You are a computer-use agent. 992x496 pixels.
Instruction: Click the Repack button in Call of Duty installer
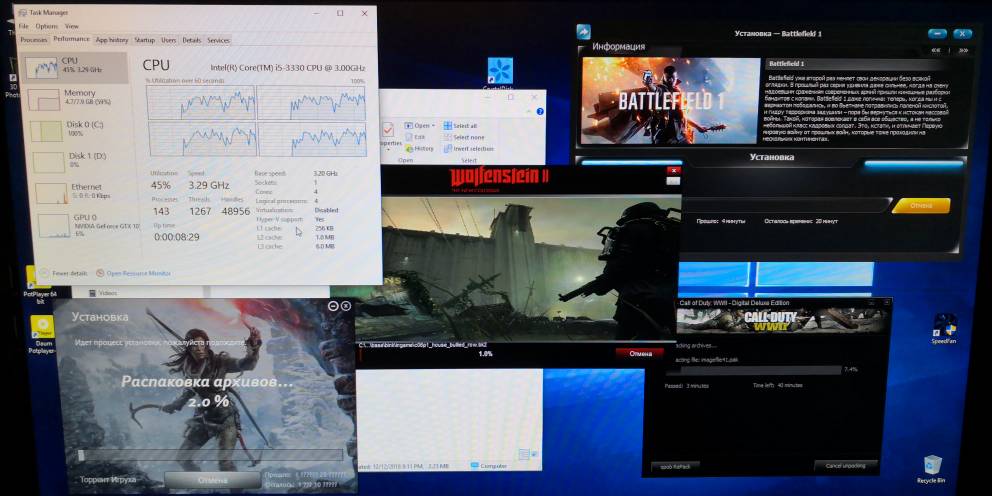[x=675, y=466]
